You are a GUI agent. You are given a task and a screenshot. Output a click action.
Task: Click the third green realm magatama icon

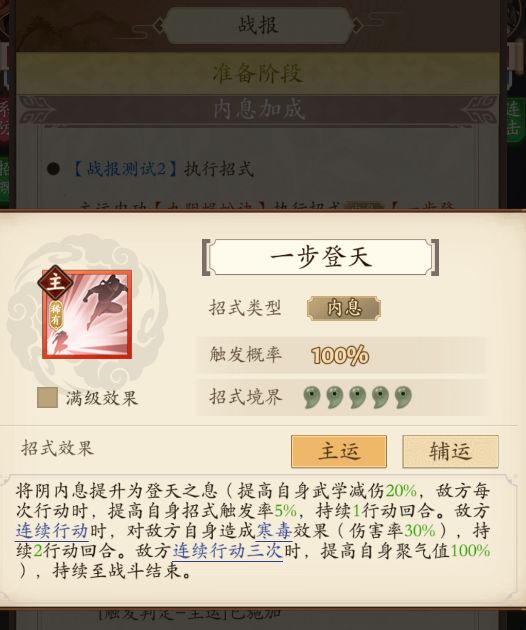click(x=357, y=397)
